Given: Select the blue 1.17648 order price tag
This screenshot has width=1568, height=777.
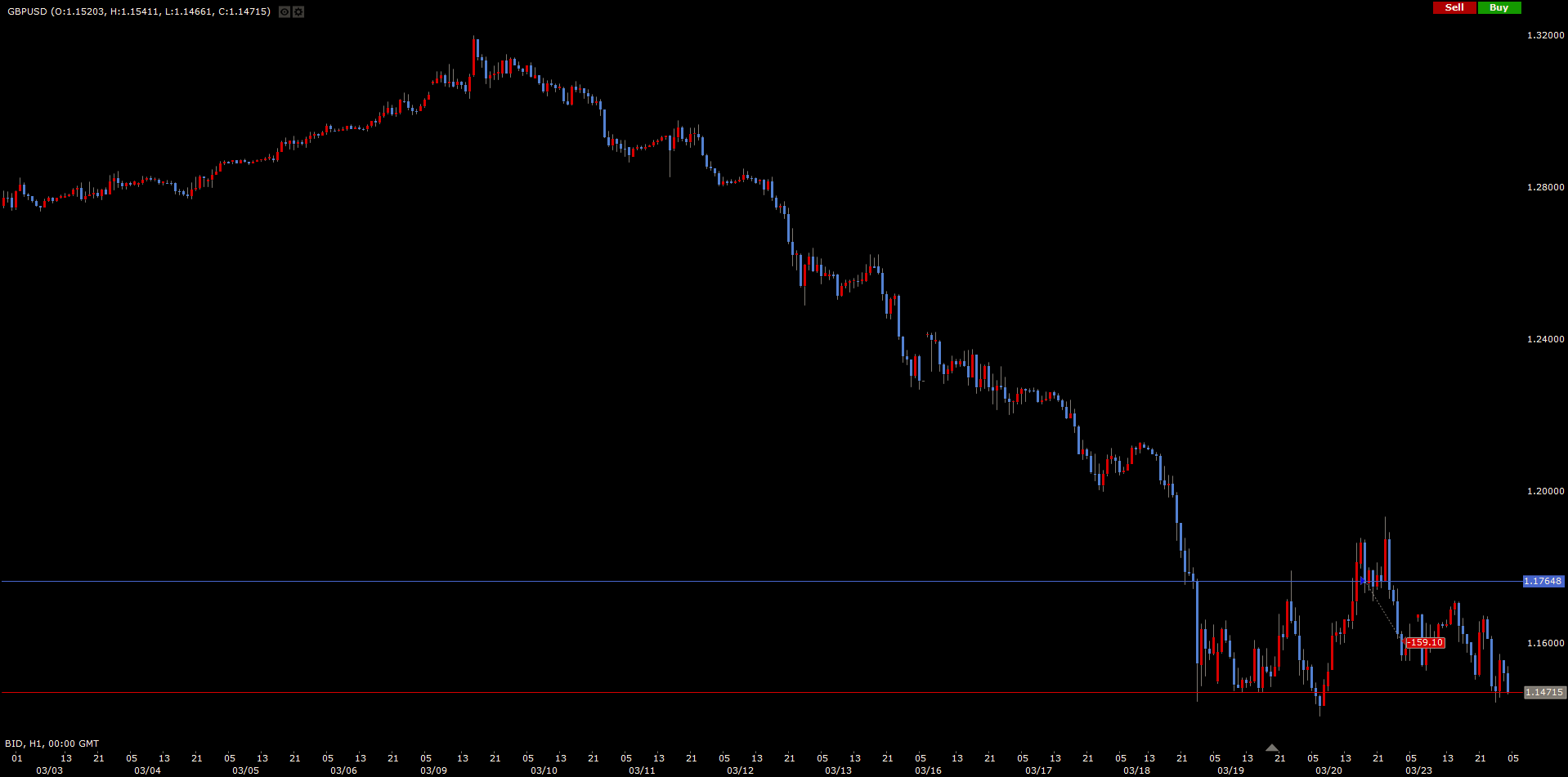Looking at the screenshot, I should [x=1543, y=582].
